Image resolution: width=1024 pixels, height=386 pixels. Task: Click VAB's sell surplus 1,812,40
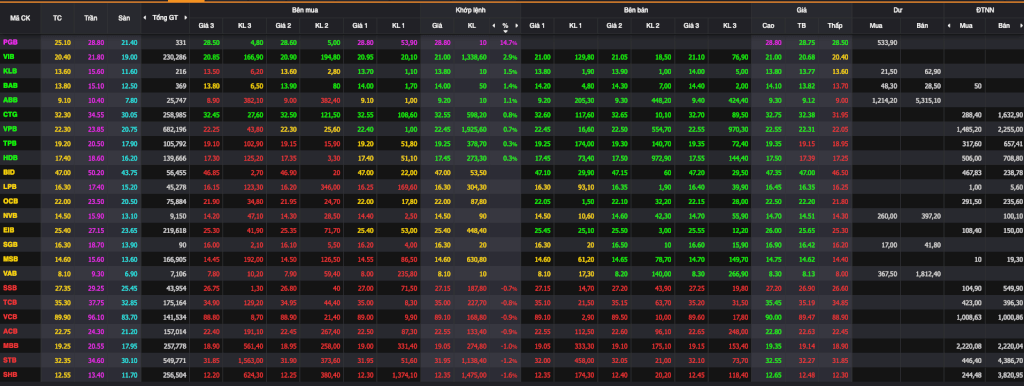click(x=928, y=273)
